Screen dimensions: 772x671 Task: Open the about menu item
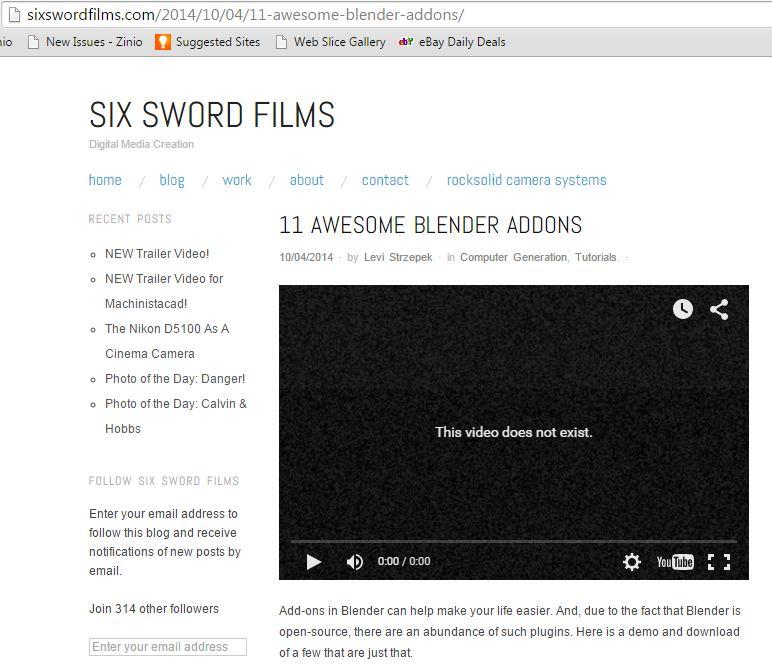(307, 180)
